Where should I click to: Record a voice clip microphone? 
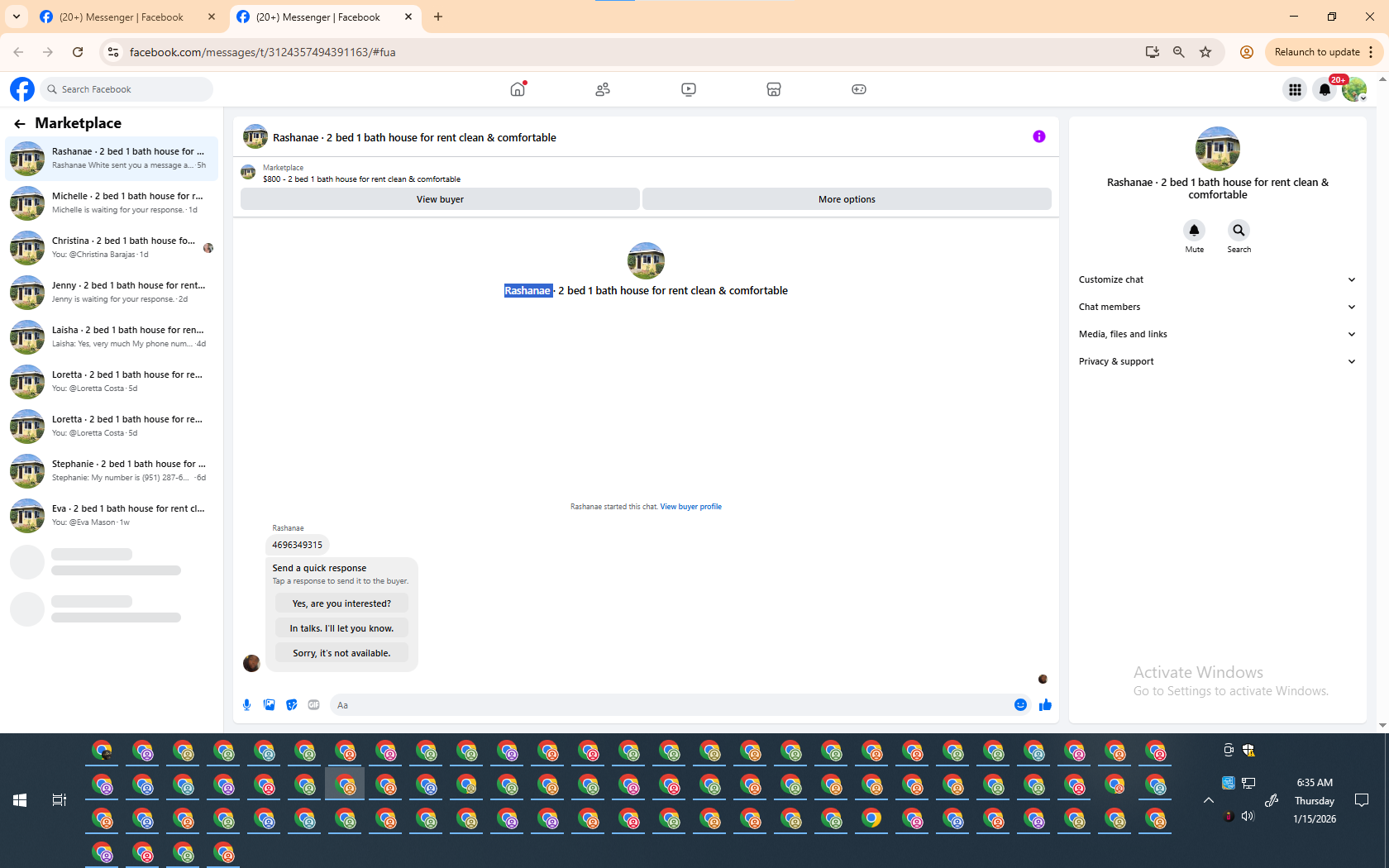[x=246, y=705]
